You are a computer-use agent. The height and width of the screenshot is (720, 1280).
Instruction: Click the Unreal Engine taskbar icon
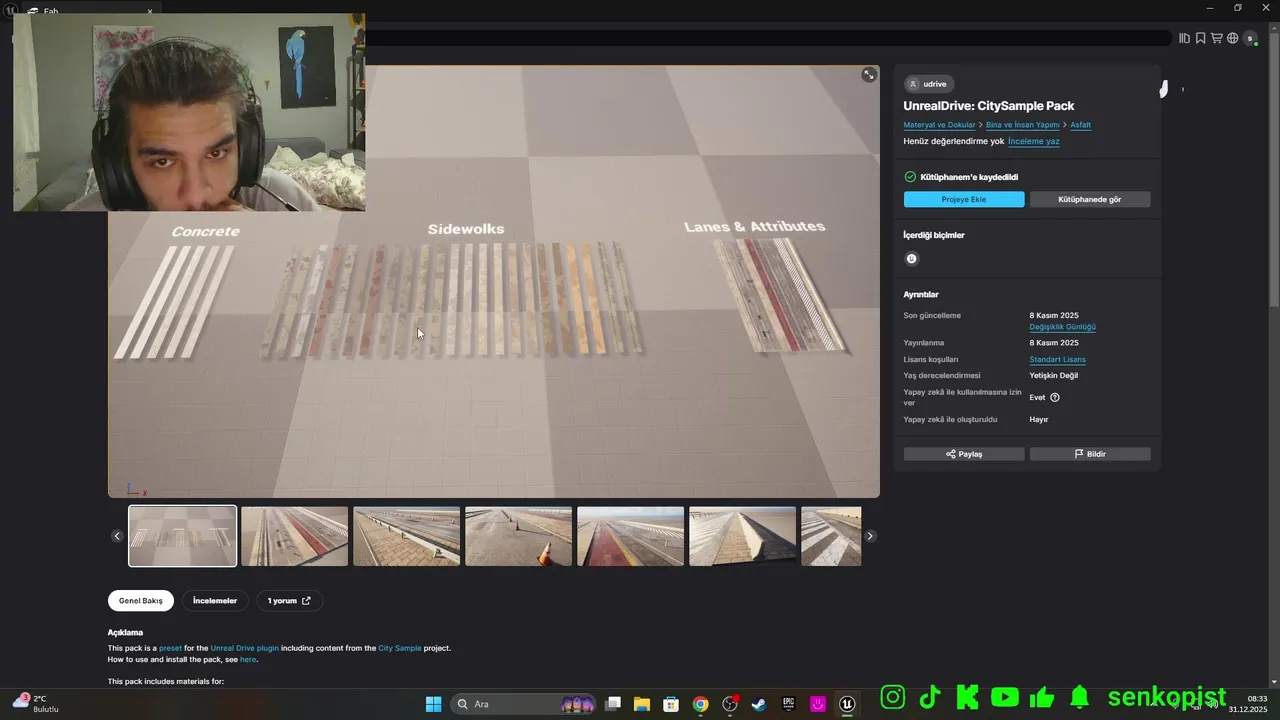point(847,704)
